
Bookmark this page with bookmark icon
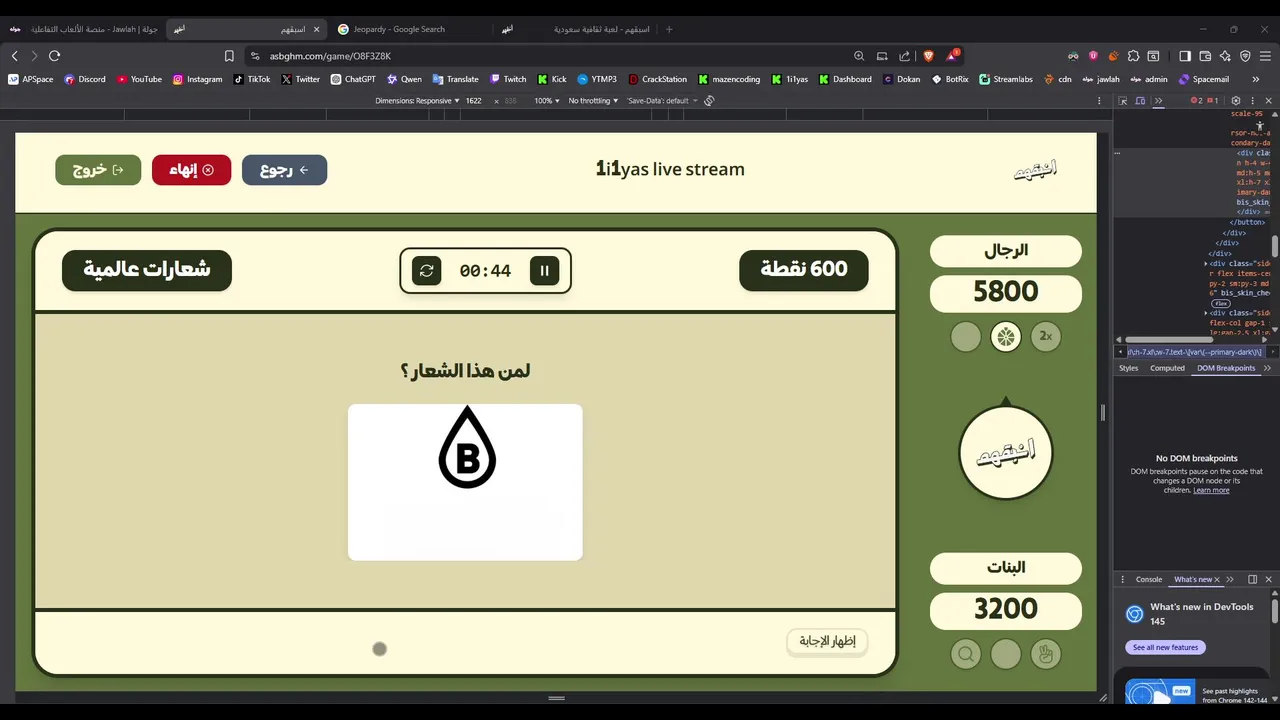click(x=229, y=56)
